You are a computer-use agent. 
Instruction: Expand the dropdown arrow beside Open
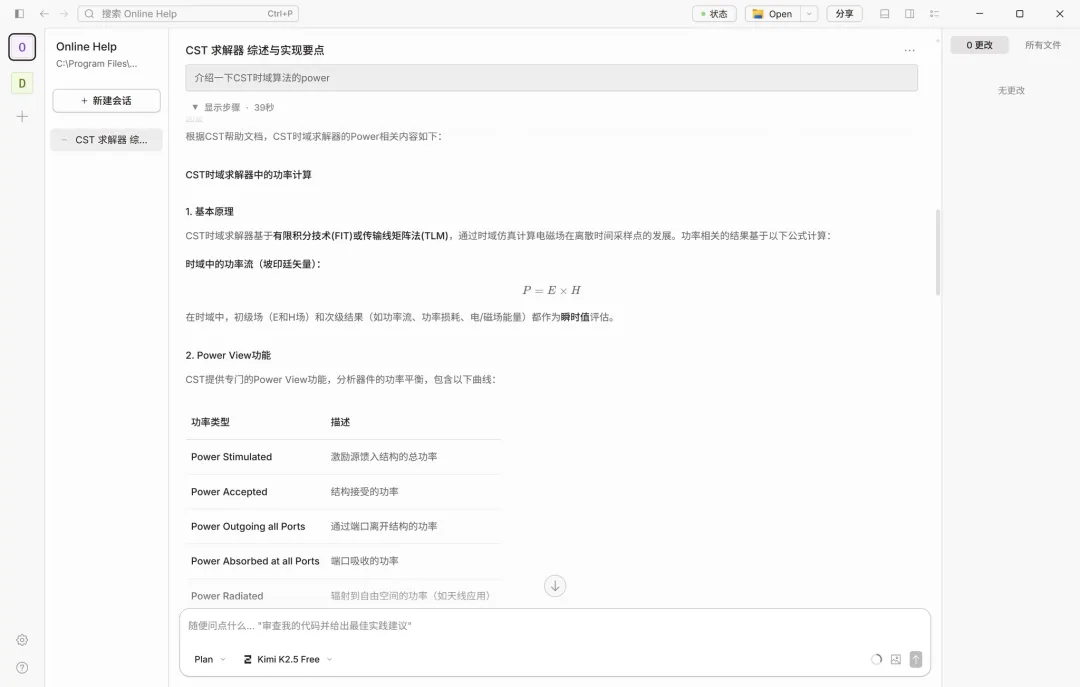click(x=809, y=14)
